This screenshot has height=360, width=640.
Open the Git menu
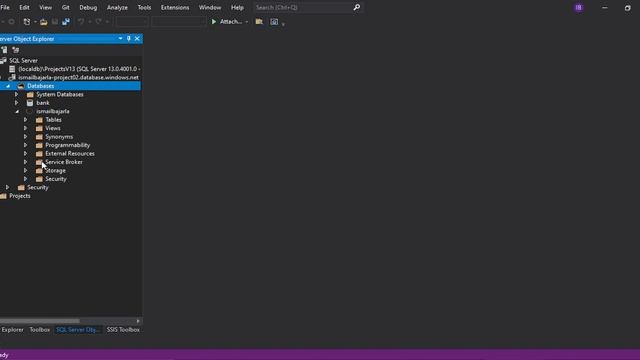65,7
